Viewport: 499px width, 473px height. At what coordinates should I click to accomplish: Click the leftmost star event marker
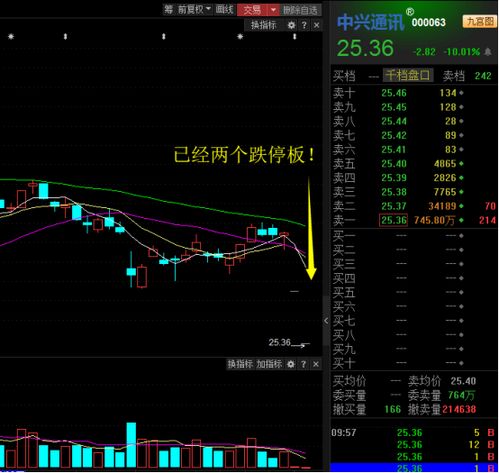pos(11,36)
